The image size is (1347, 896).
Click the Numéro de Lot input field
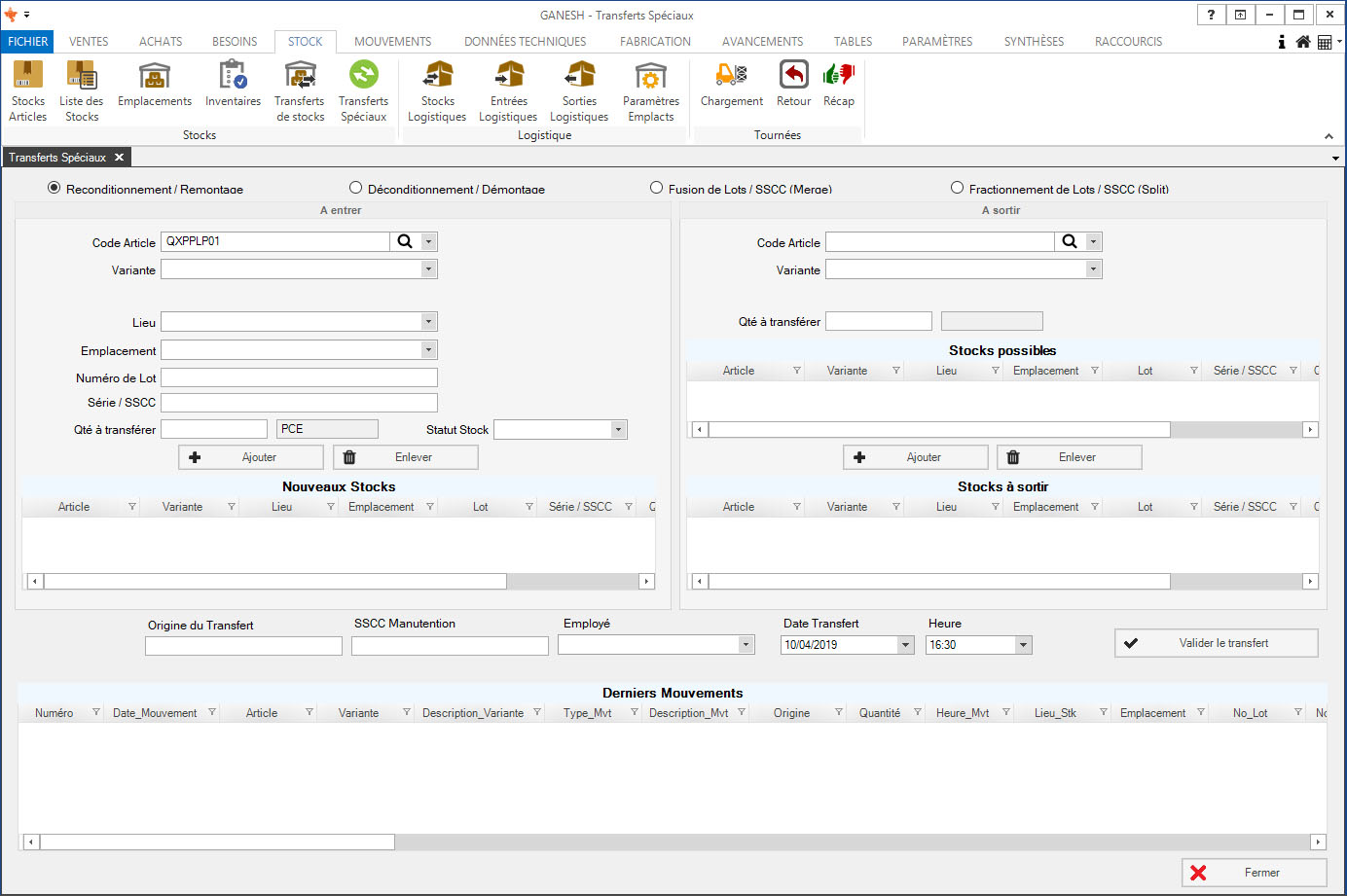(x=299, y=377)
